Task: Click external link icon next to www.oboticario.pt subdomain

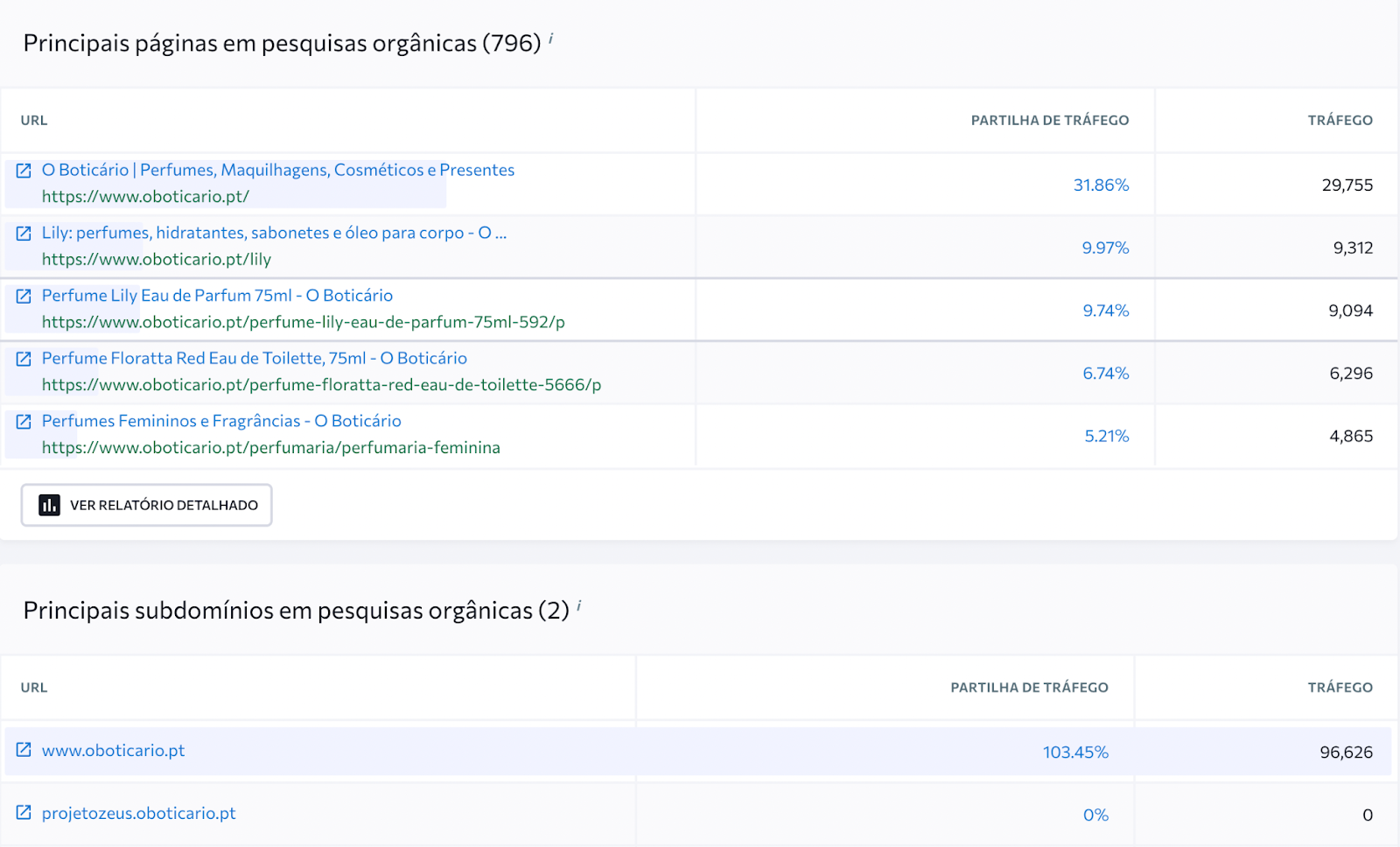Action: (24, 750)
